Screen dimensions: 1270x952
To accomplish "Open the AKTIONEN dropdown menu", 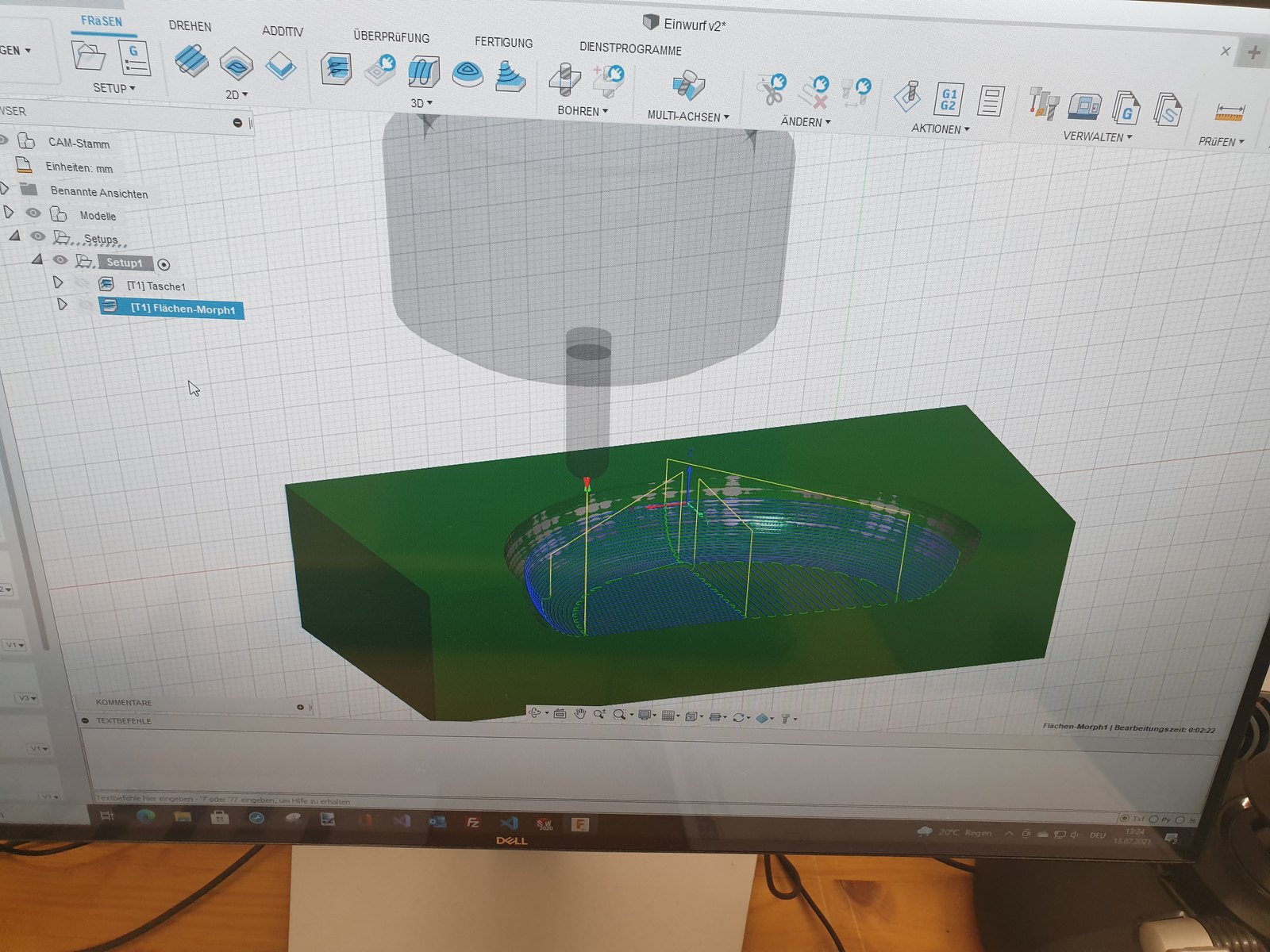I will click(941, 129).
